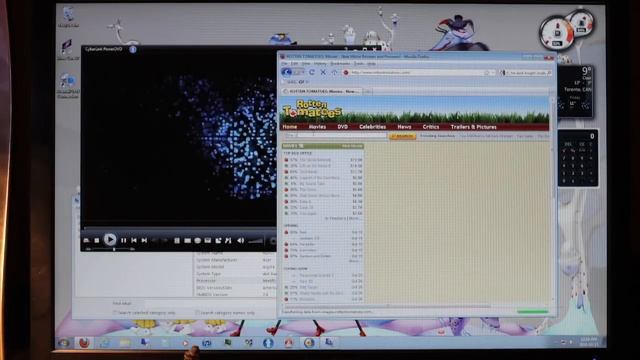Click the large Play button in PowerDVD
Screen dimensions: 640x360
click(109, 240)
